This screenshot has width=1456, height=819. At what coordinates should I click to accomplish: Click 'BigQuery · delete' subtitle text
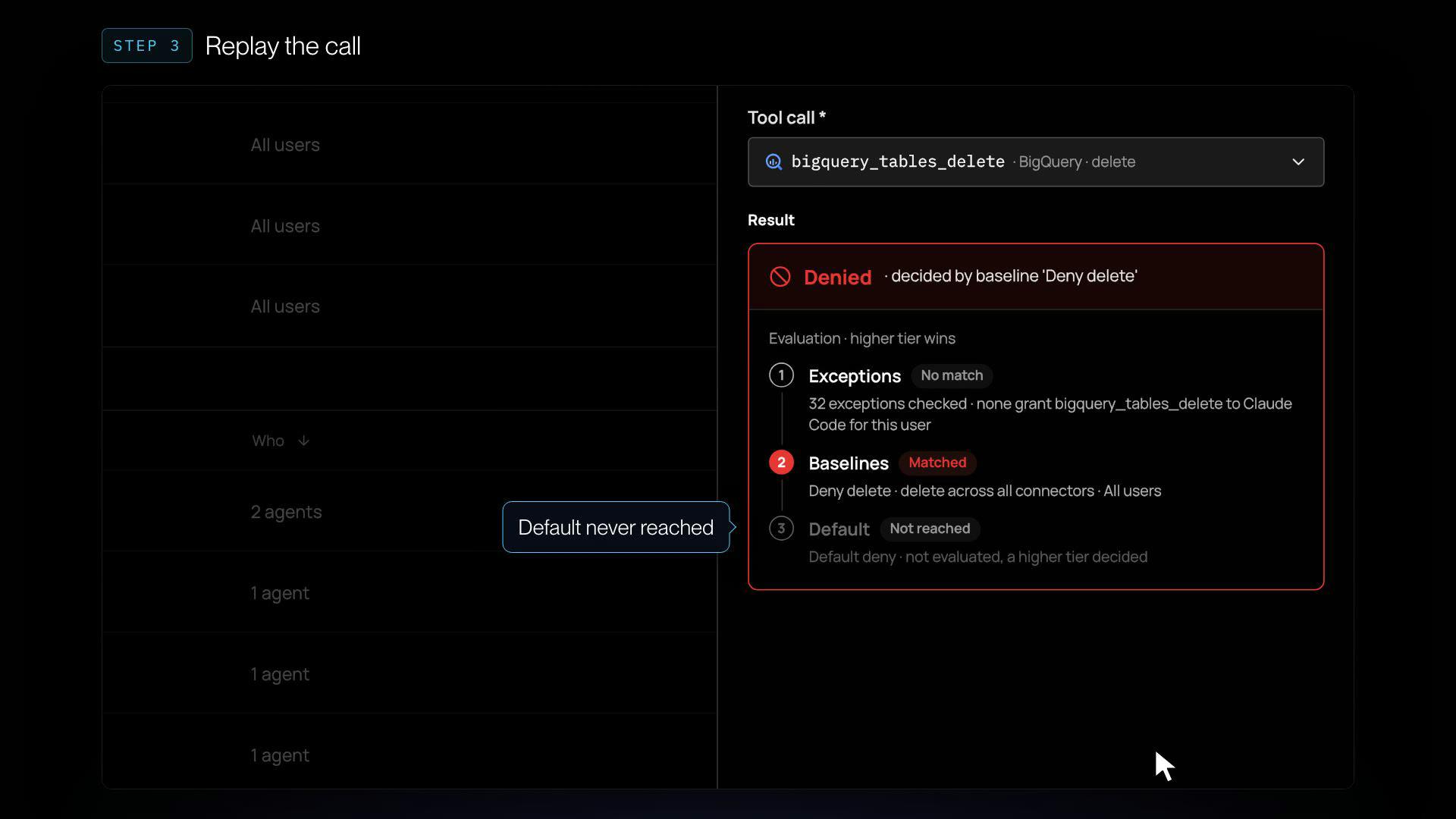[1077, 162]
